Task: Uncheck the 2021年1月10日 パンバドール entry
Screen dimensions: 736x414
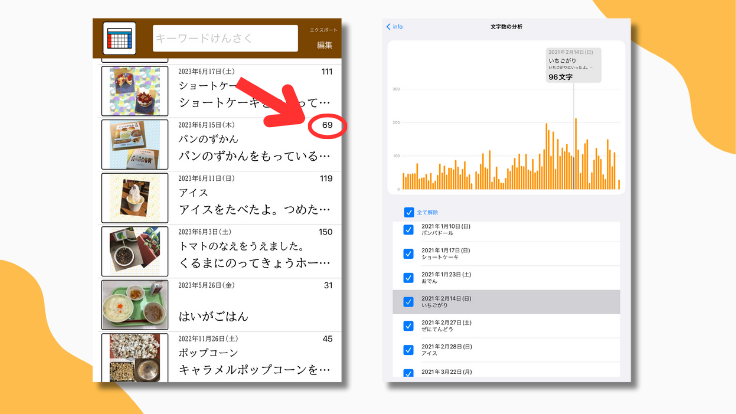Action: pyautogui.click(x=408, y=229)
